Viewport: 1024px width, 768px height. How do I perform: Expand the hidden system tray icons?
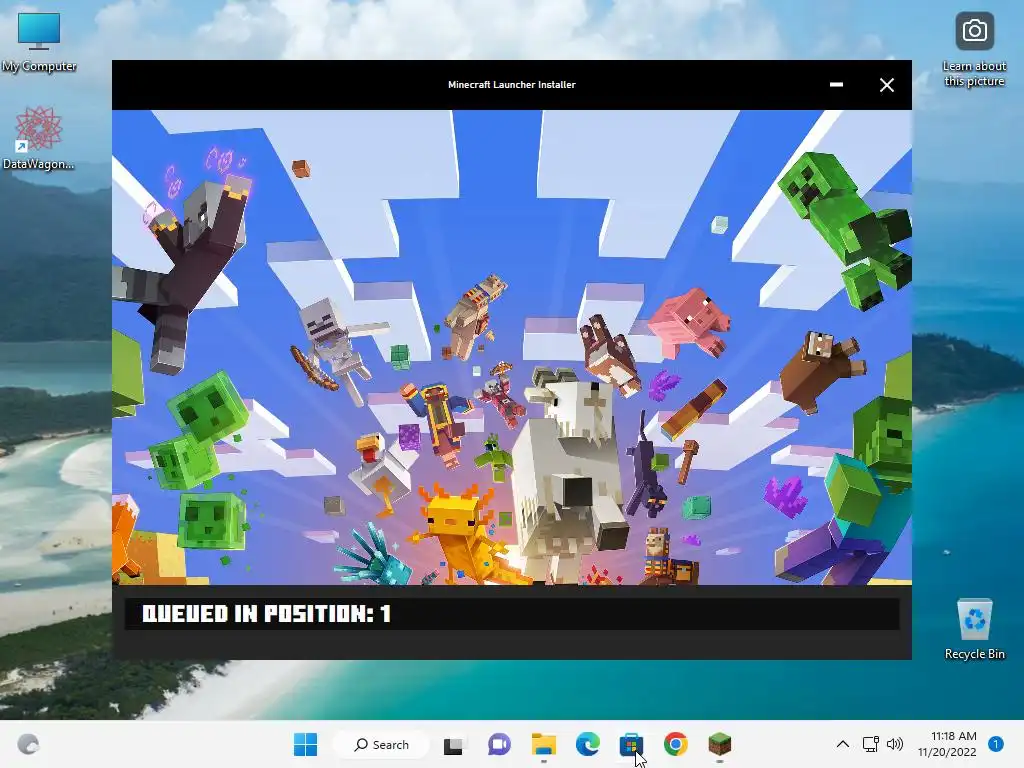click(842, 744)
